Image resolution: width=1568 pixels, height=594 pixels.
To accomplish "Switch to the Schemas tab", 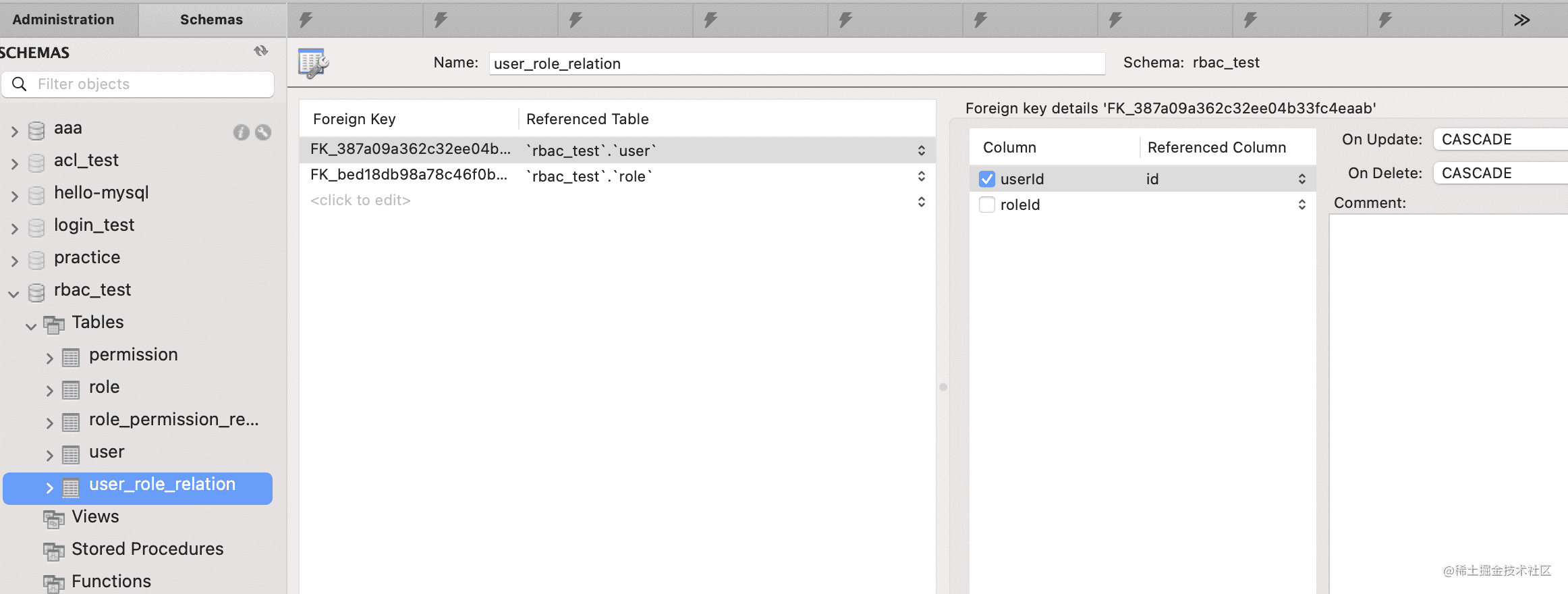I will click(x=211, y=20).
